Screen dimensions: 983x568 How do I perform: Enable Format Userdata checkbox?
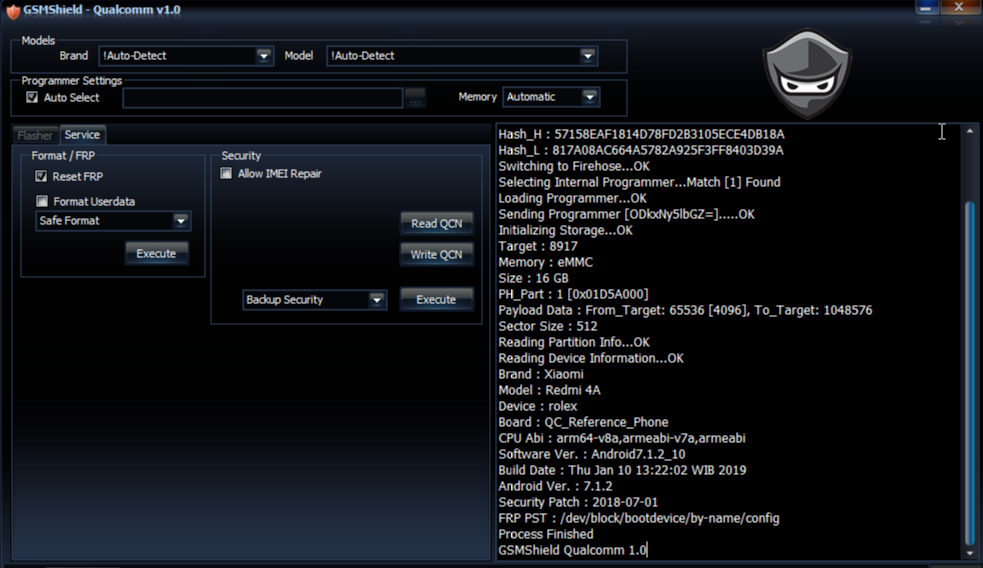click(42, 201)
